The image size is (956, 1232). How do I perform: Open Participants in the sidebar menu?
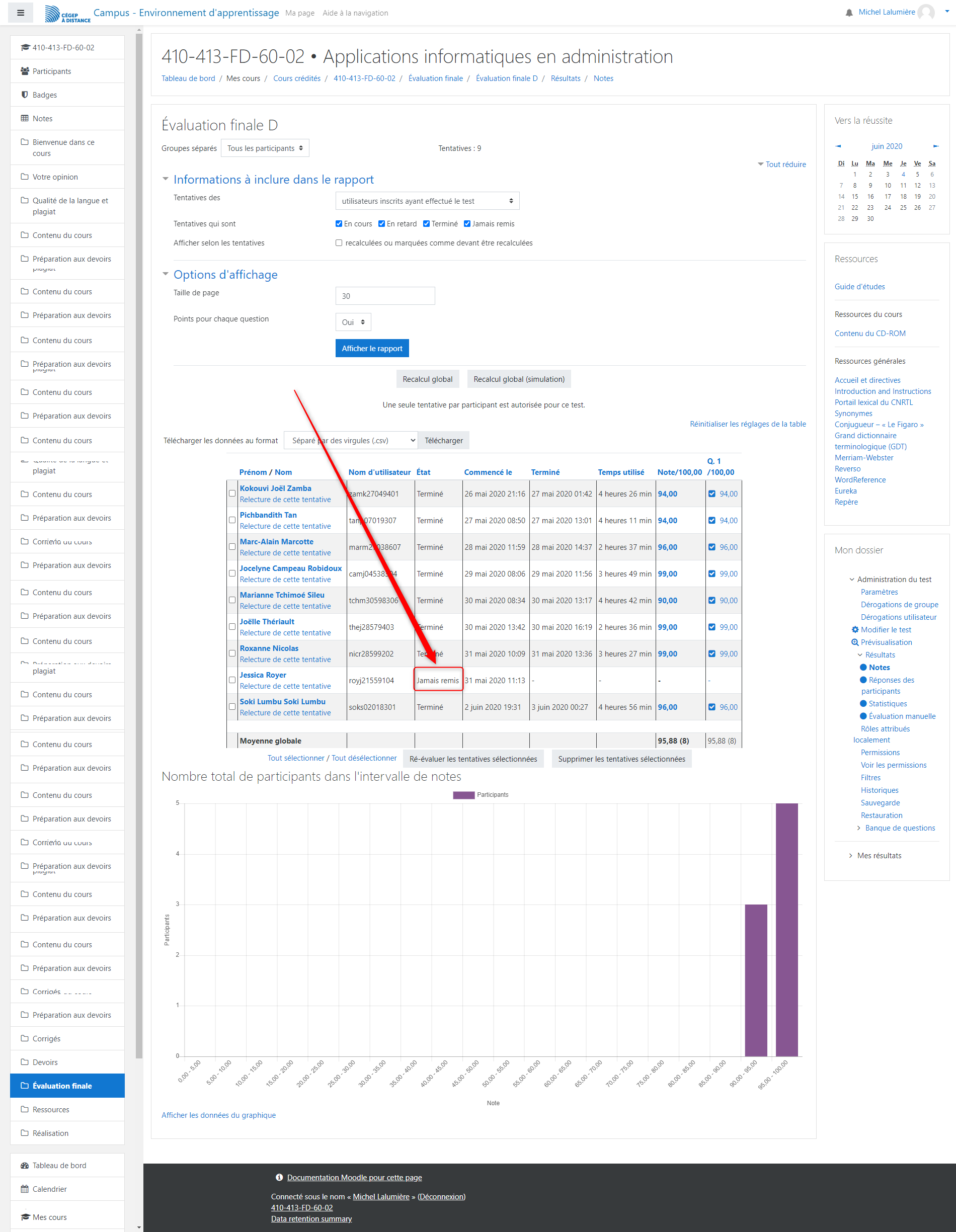52,71
